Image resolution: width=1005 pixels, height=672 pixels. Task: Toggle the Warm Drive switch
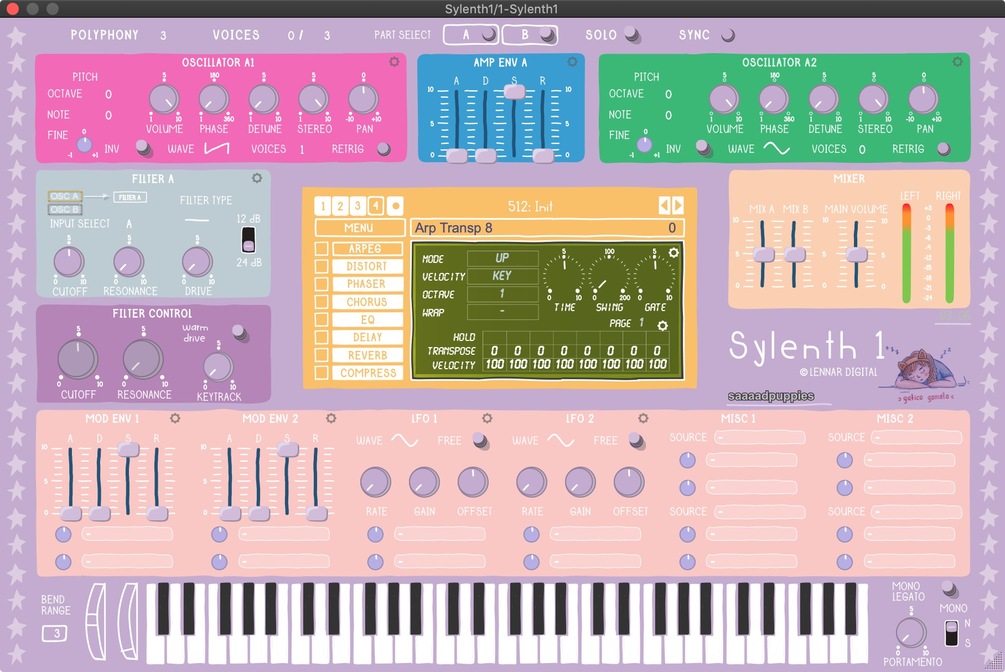tap(239, 332)
